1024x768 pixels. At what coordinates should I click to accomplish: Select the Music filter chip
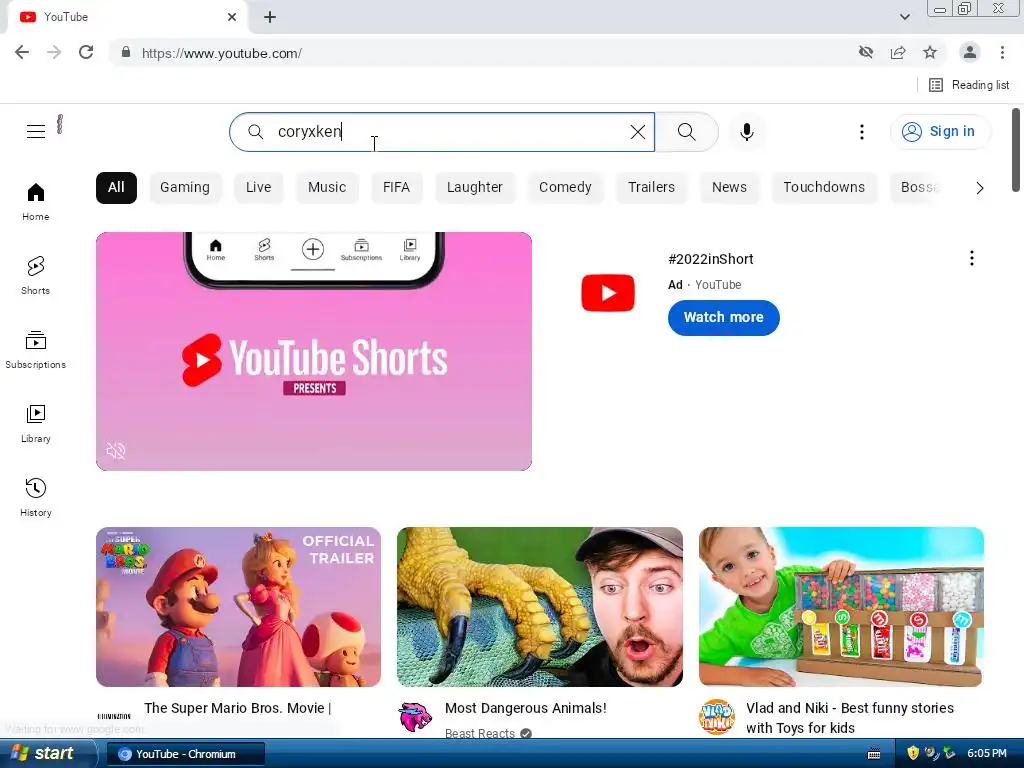point(327,187)
